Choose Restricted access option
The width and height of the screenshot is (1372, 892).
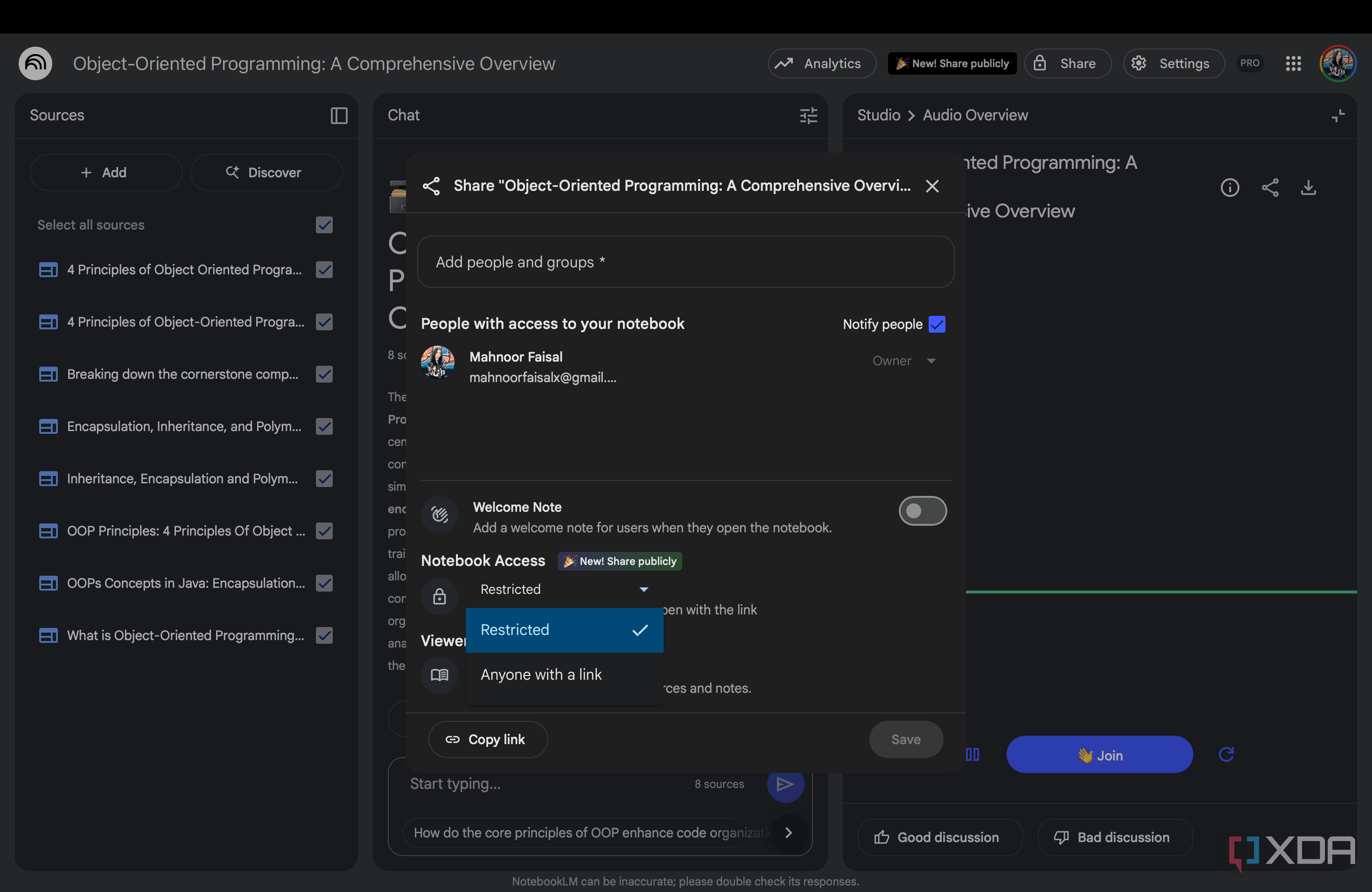[564, 630]
